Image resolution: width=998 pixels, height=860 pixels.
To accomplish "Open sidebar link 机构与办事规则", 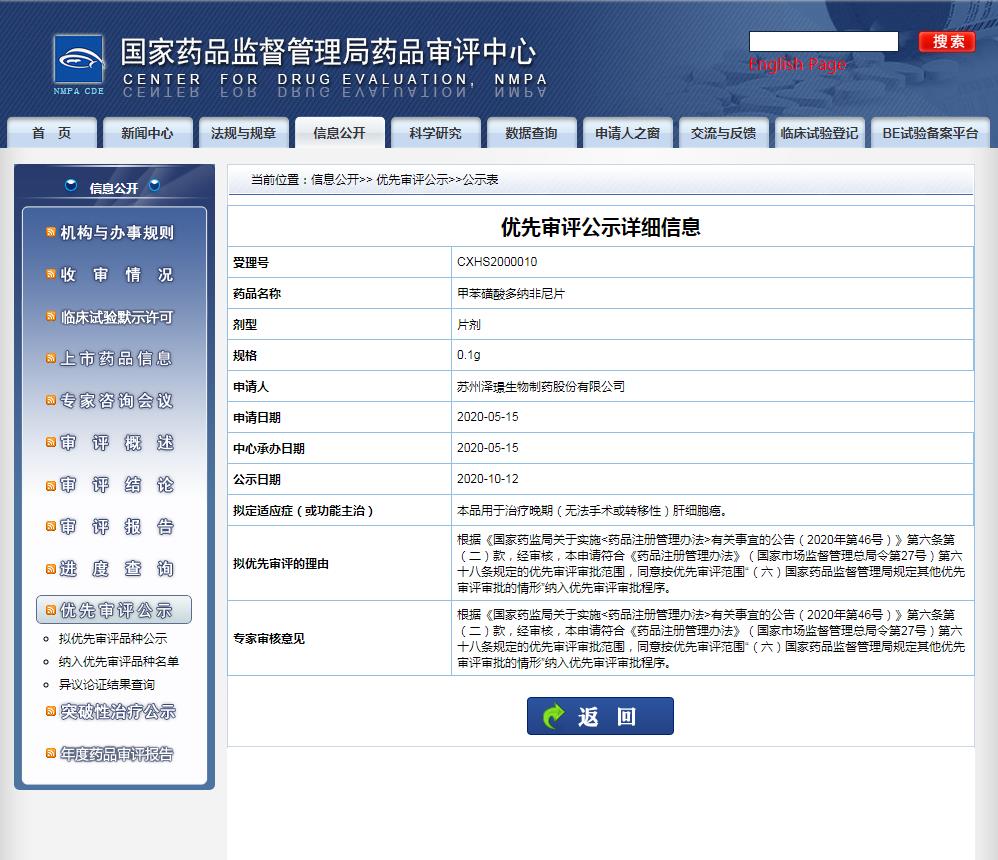I will point(117,232).
